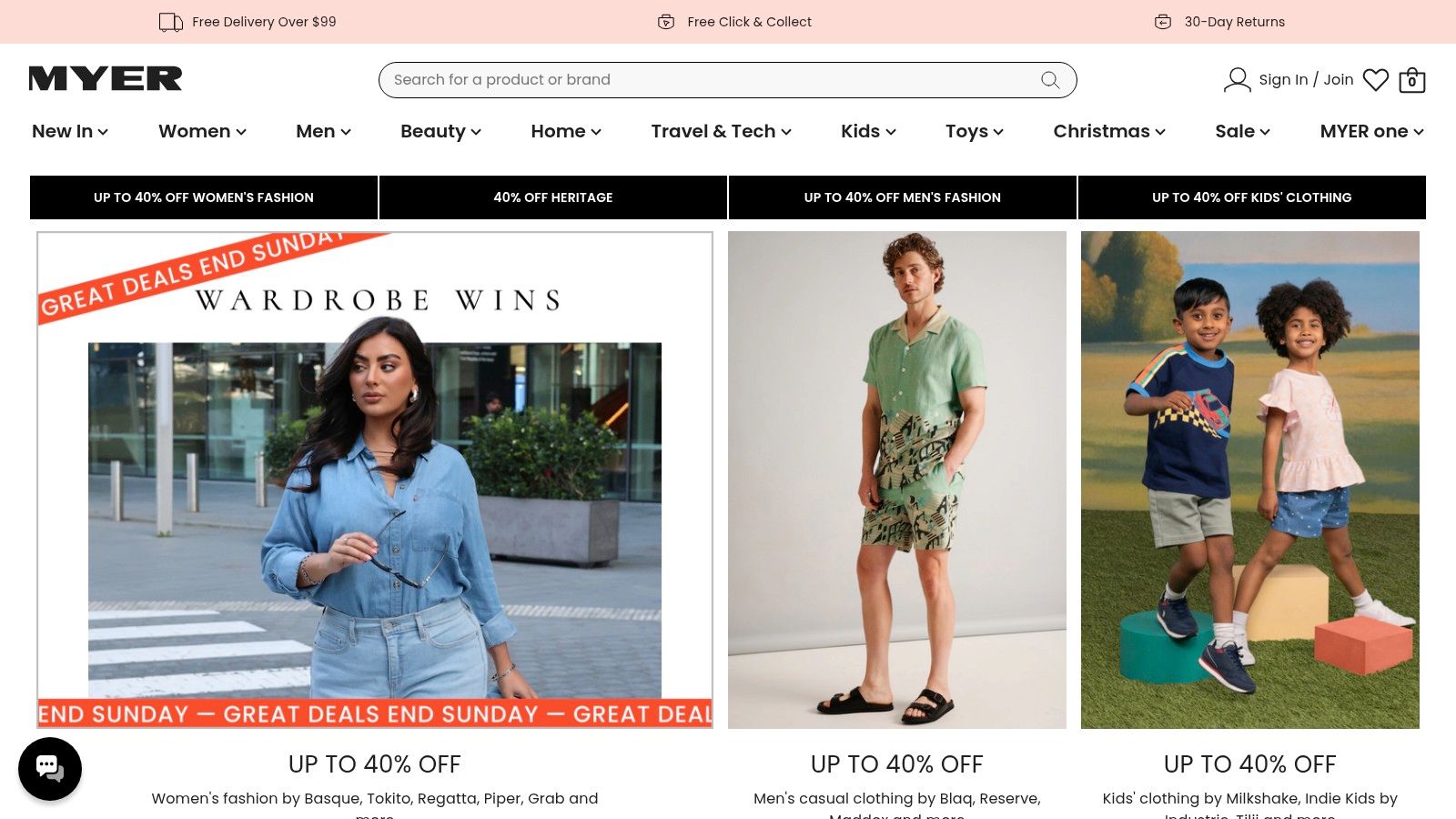
Task: Open the Sale menu
Action: click(1242, 131)
